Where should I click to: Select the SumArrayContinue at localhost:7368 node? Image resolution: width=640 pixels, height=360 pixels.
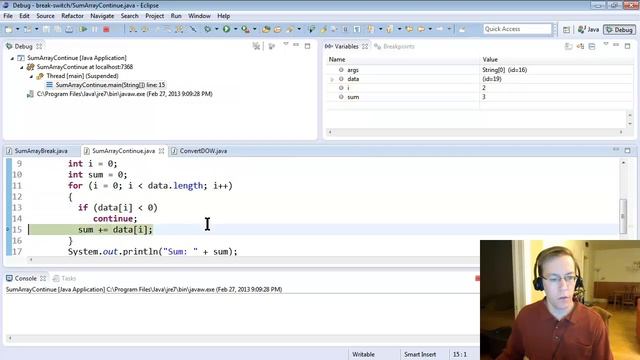tap(84, 67)
